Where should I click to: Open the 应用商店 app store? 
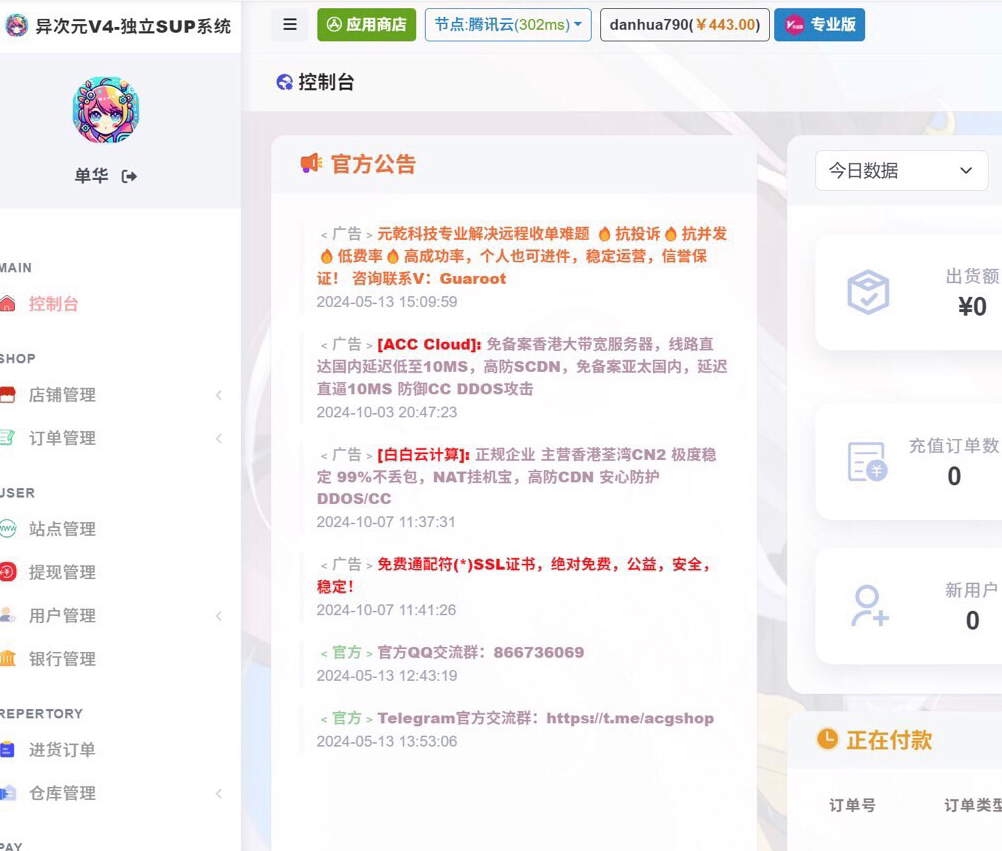[x=367, y=24]
